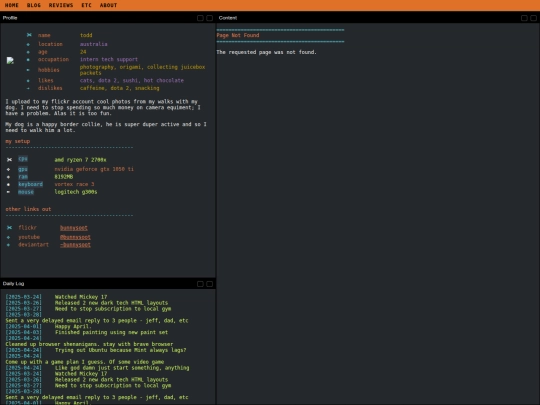The image size is (540, 405).
Task: Click 'amd ryzen 7 2700x' value
Action: [x=80, y=160]
